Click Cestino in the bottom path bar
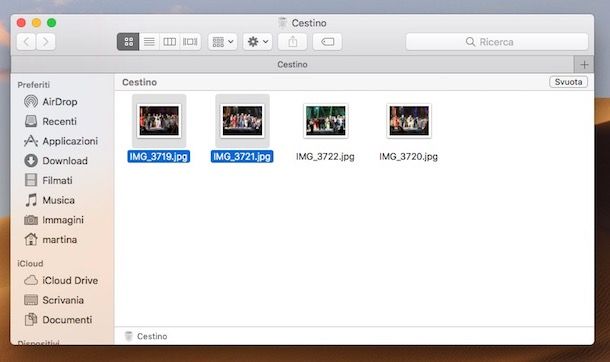This screenshot has height=362, width=610. (146, 336)
